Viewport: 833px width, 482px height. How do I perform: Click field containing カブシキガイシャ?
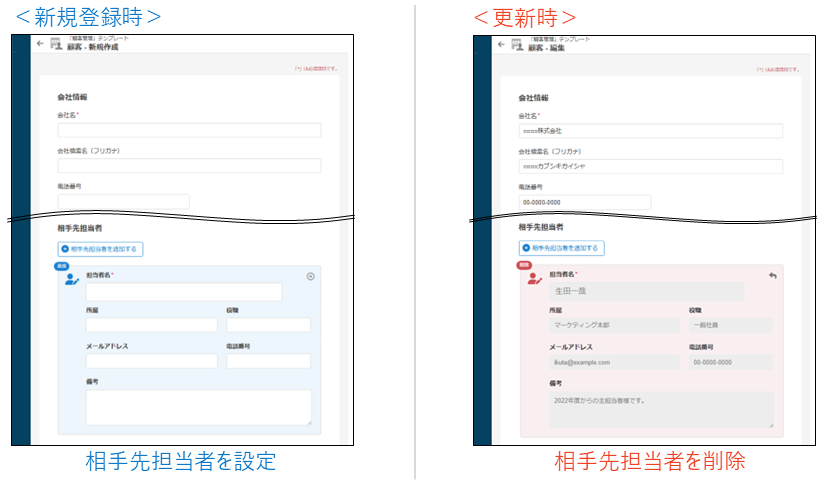click(x=650, y=166)
